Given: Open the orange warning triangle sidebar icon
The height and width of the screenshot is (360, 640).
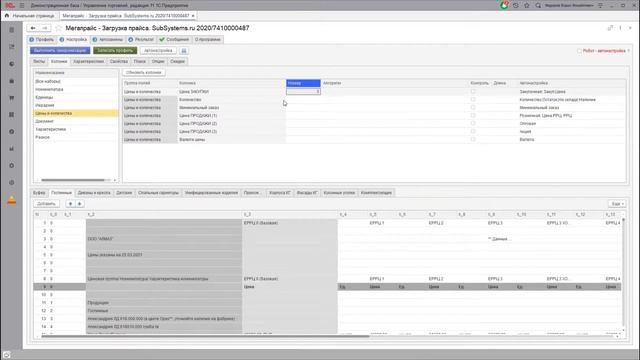Looking at the screenshot, I should pyautogui.click(x=12, y=200).
